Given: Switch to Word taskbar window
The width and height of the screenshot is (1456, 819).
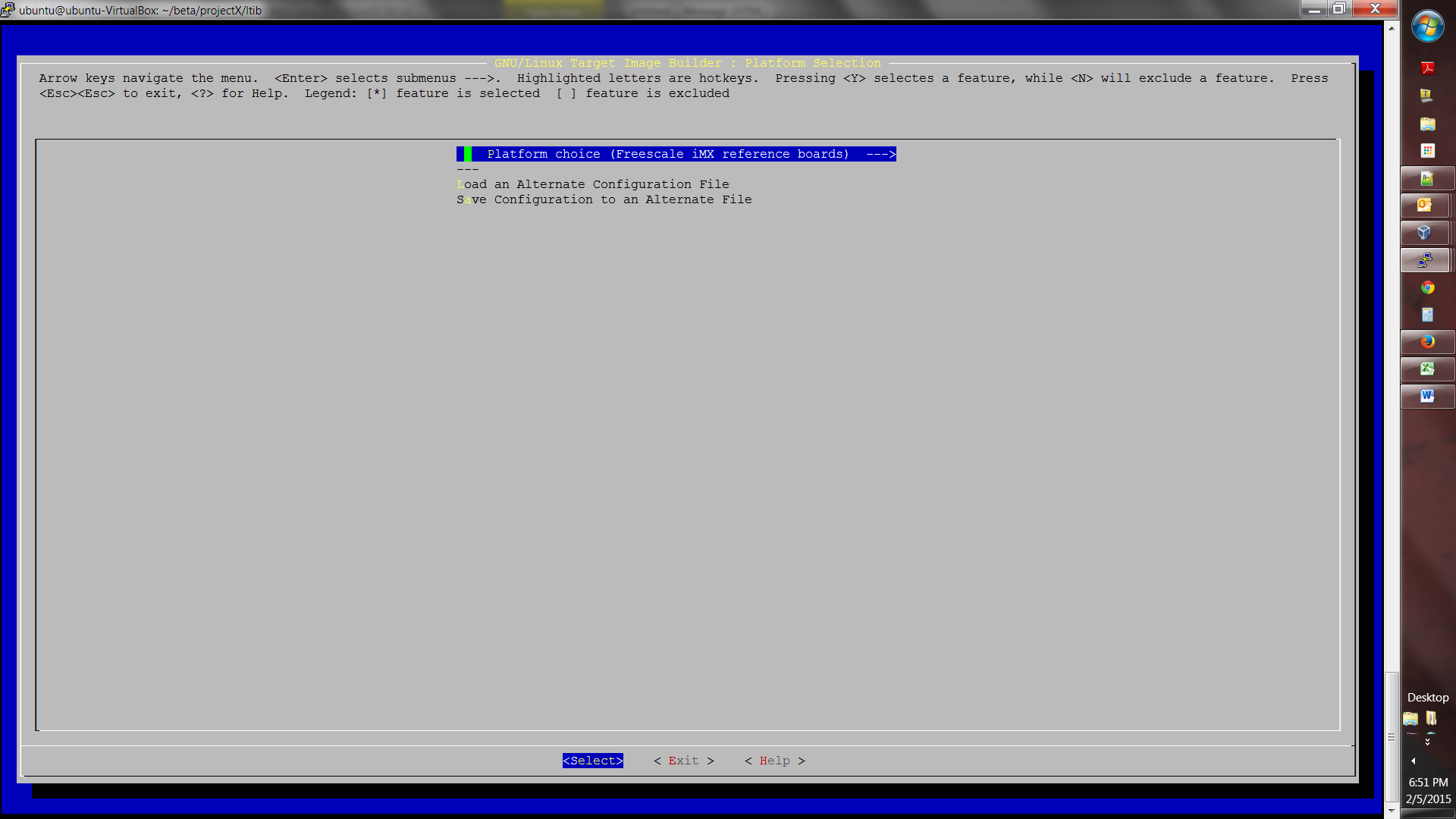Looking at the screenshot, I should pyautogui.click(x=1427, y=397).
